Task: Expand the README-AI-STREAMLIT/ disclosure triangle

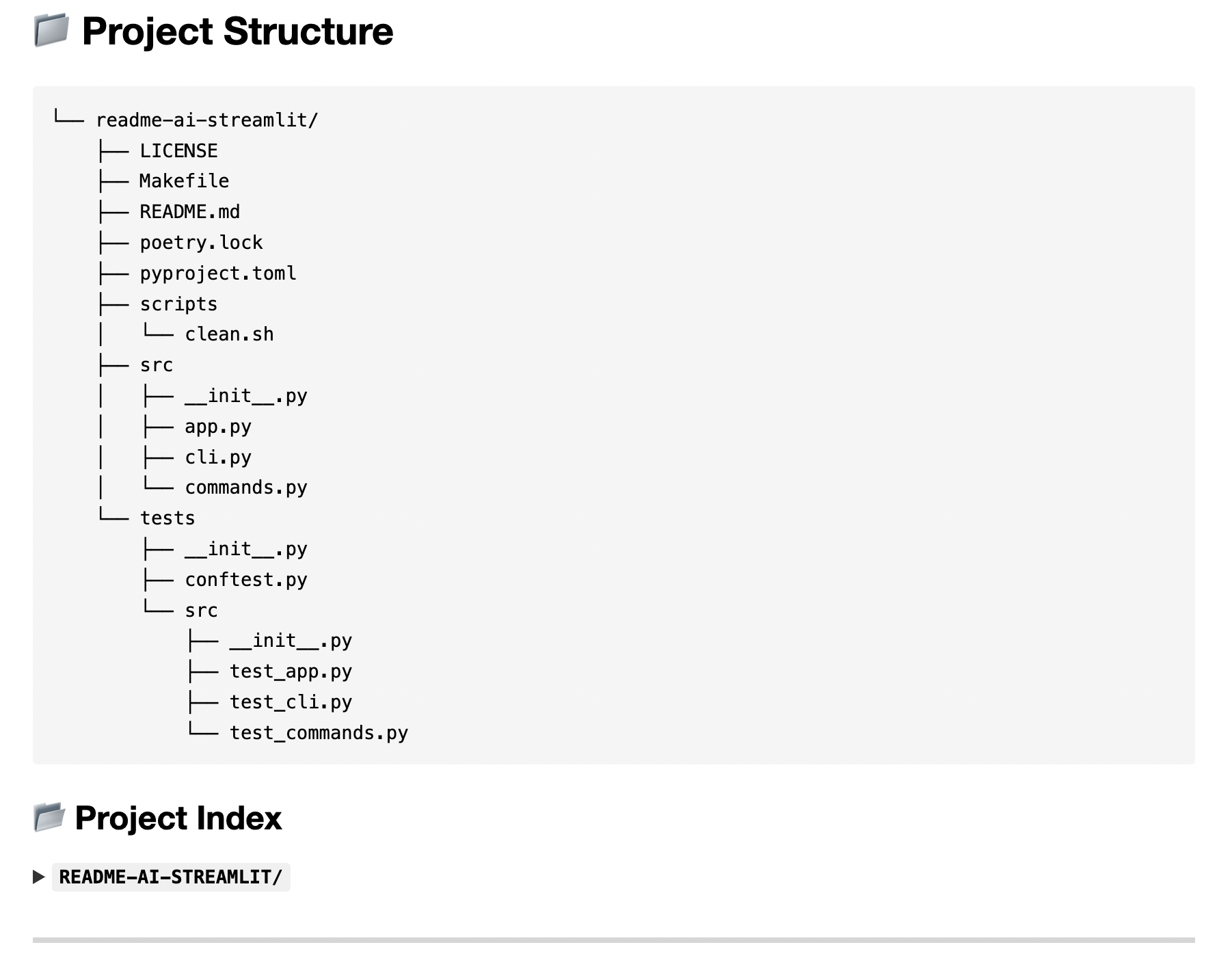Action: pyautogui.click(x=39, y=877)
